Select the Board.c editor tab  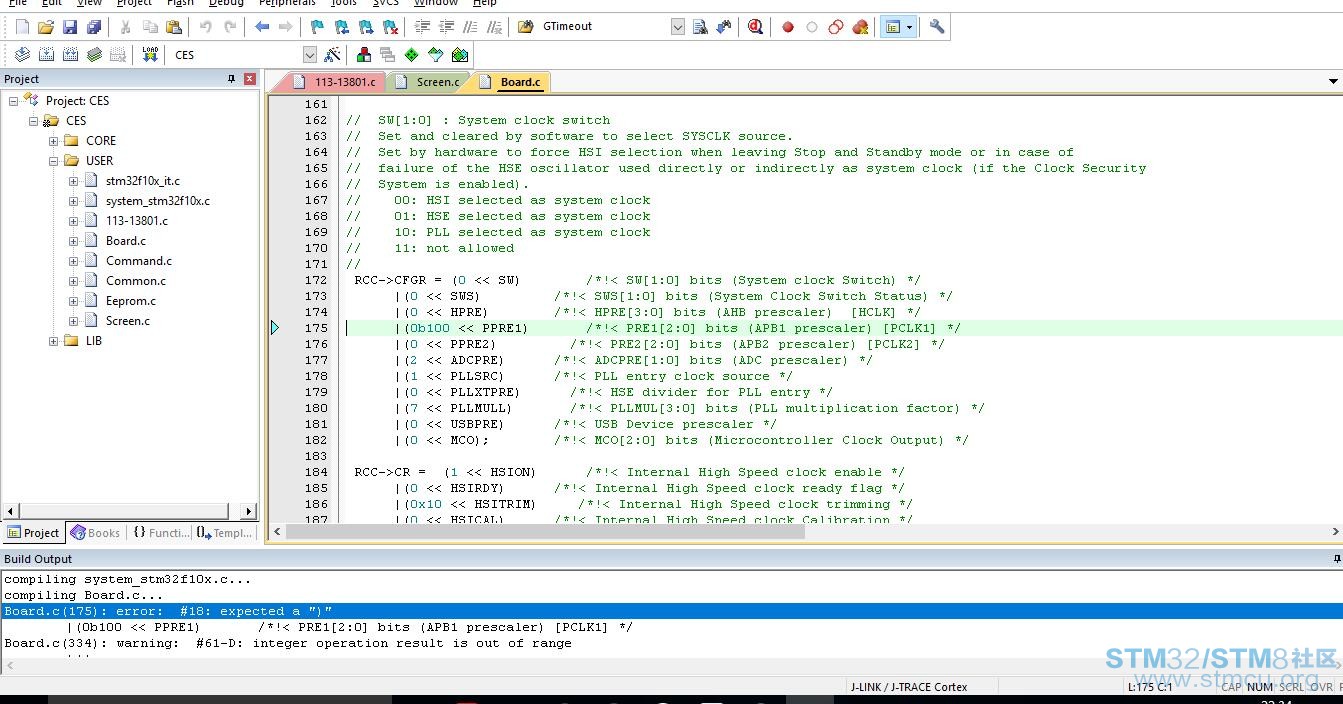coord(511,82)
